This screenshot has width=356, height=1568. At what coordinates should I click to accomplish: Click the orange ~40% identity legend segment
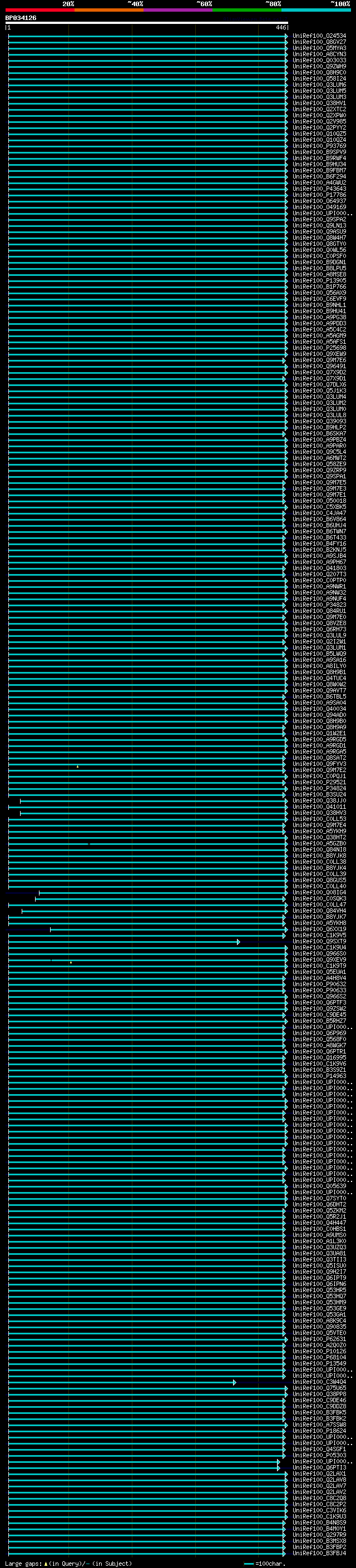[x=109, y=10]
